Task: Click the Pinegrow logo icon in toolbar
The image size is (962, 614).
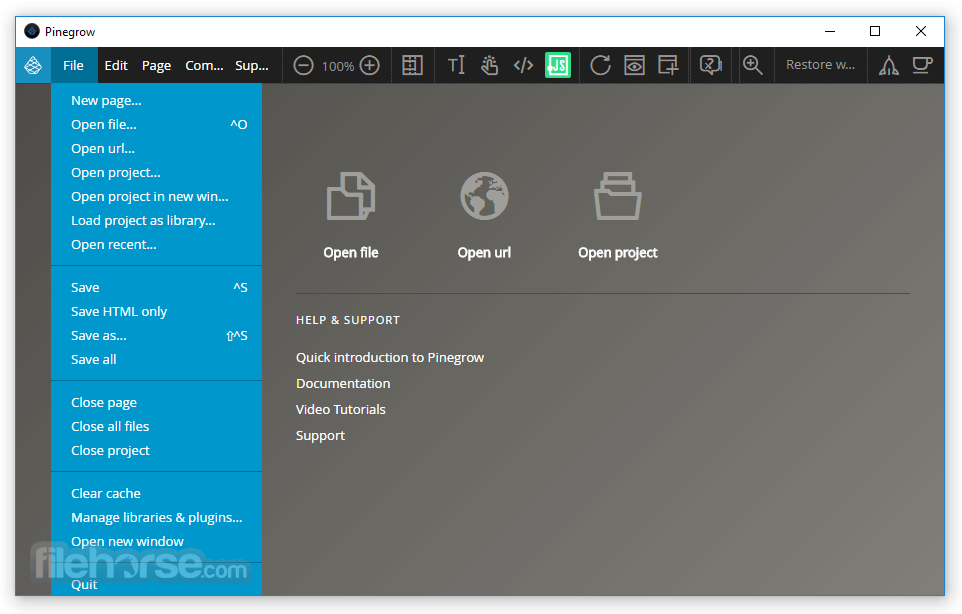Action: [x=33, y=65]
